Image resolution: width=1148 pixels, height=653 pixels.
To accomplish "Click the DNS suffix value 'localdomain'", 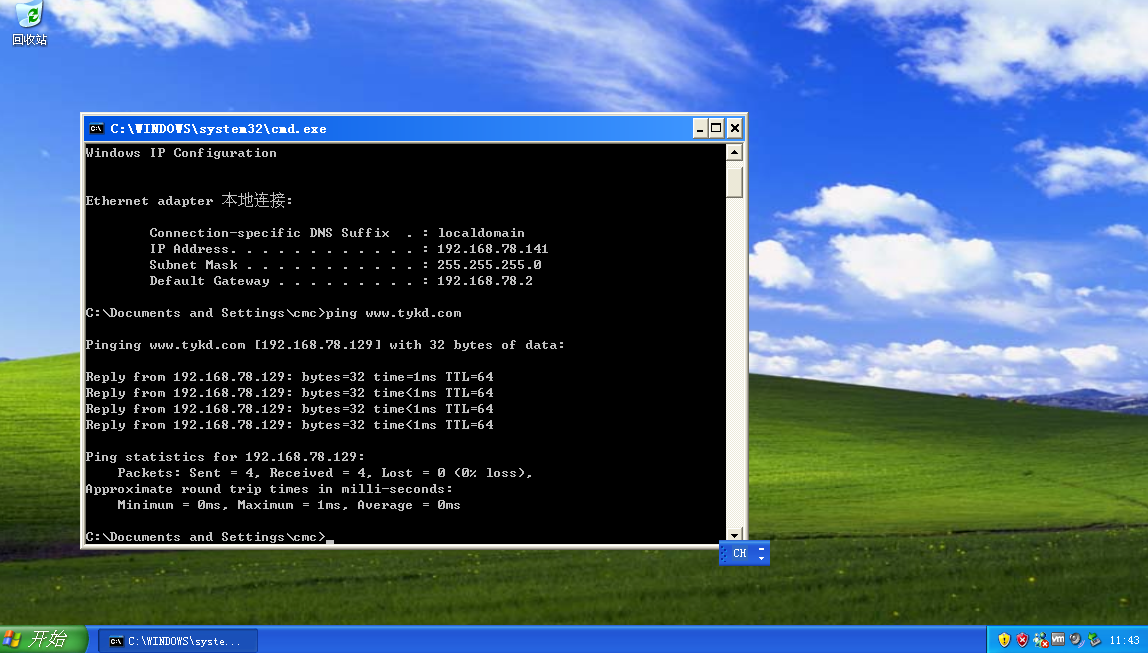I will [481, 233].
